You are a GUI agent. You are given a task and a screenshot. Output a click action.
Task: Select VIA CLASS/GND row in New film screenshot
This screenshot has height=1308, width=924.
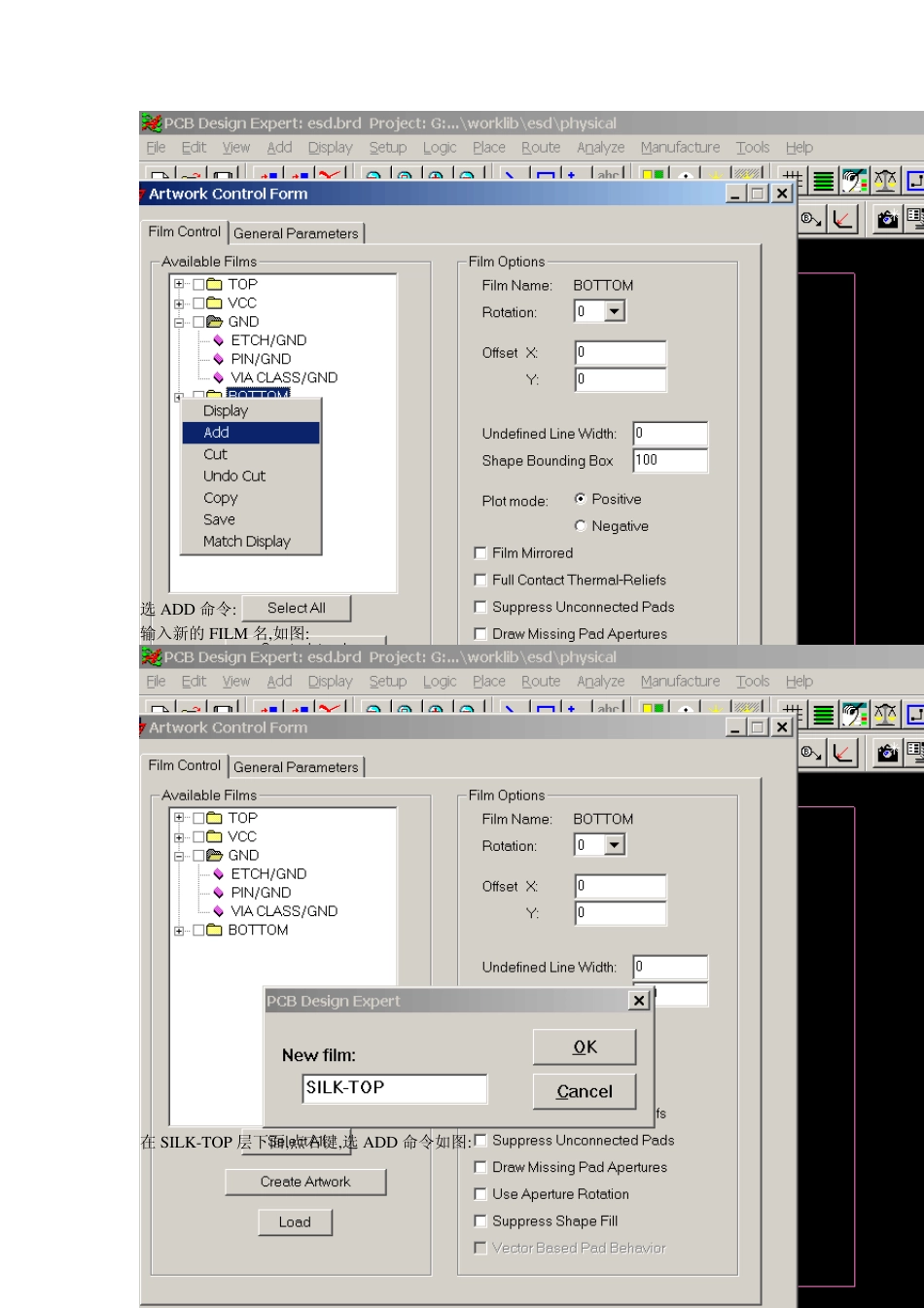coord(284,911)
